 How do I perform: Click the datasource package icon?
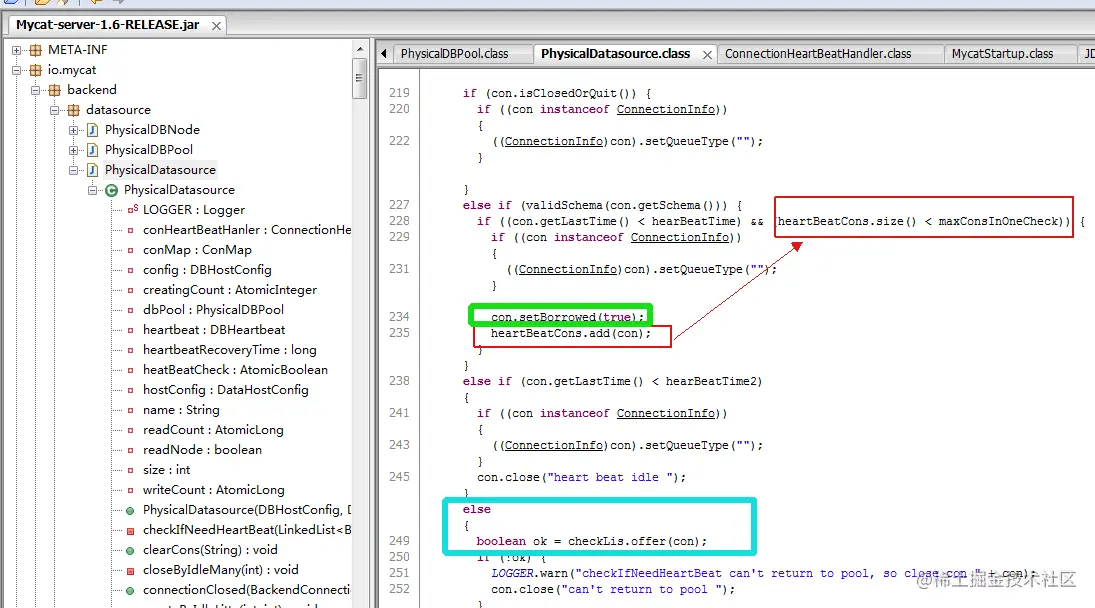pos(73,110)
